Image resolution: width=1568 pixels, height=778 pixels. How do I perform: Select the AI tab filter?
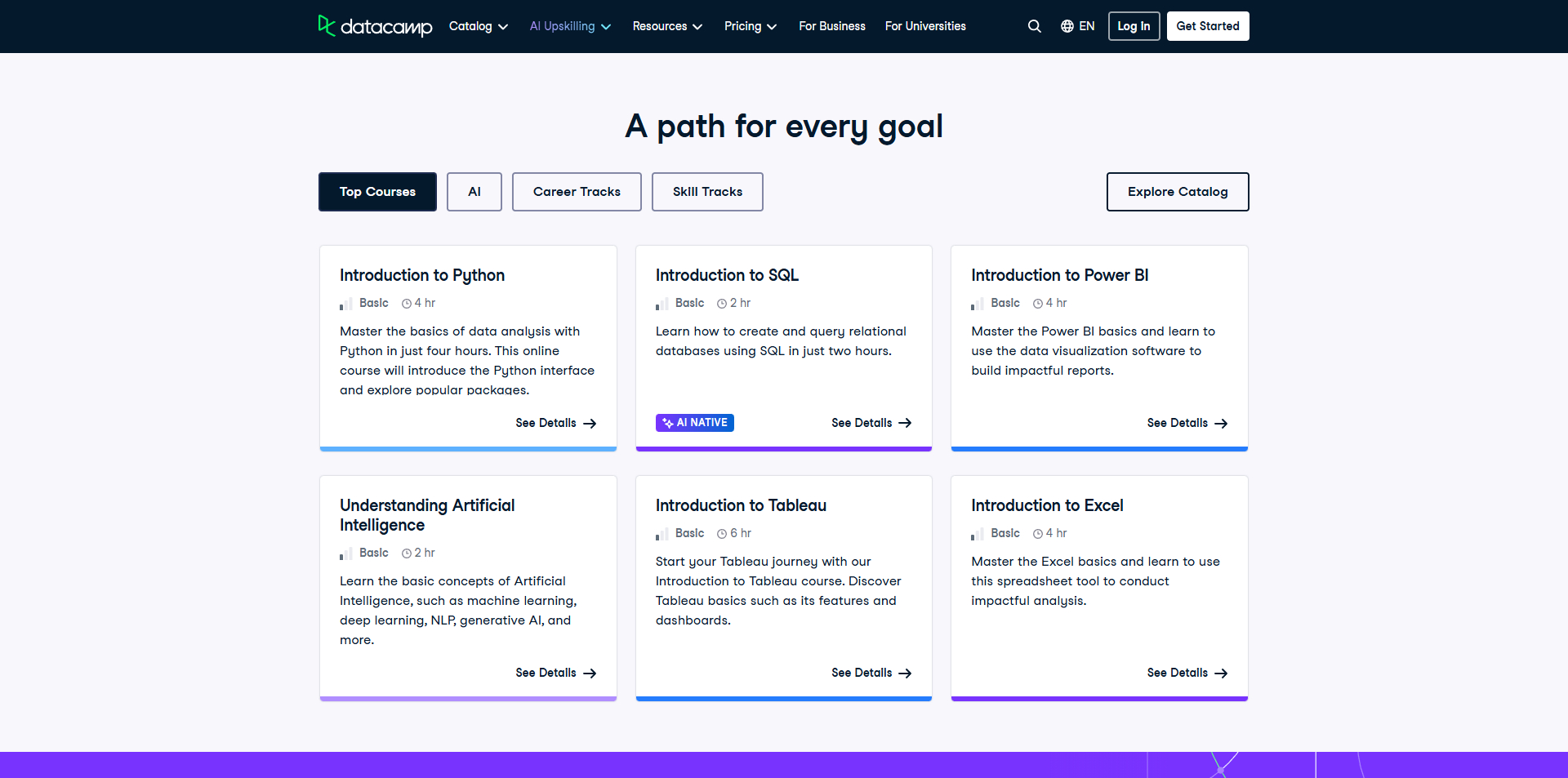(474, 192)
